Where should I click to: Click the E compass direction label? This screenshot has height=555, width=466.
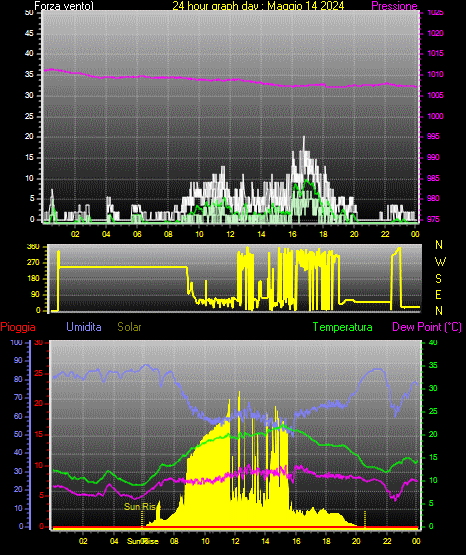click(438, 294)
